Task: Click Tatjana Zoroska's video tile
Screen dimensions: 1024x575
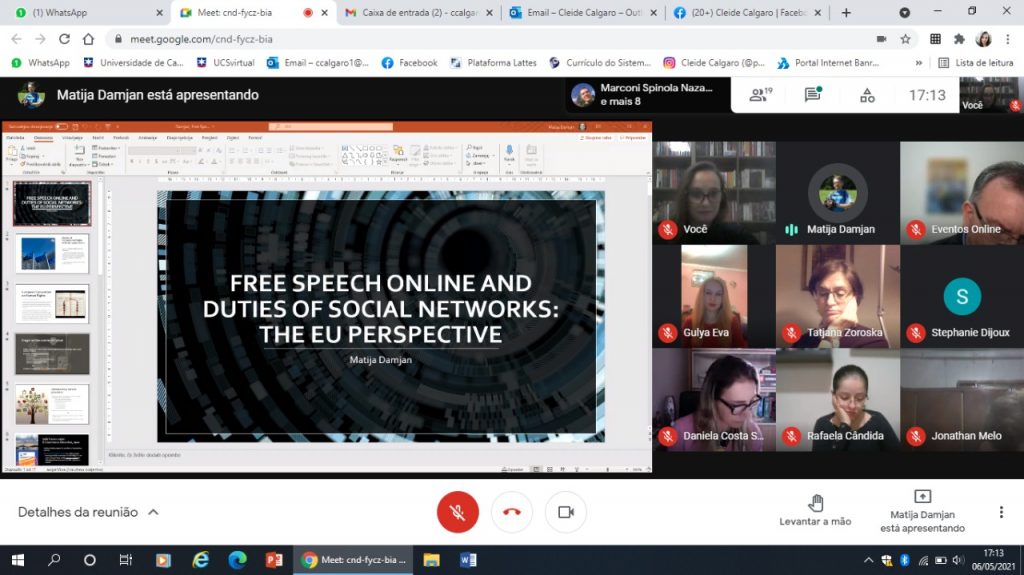Action: [x=837, y=297]
